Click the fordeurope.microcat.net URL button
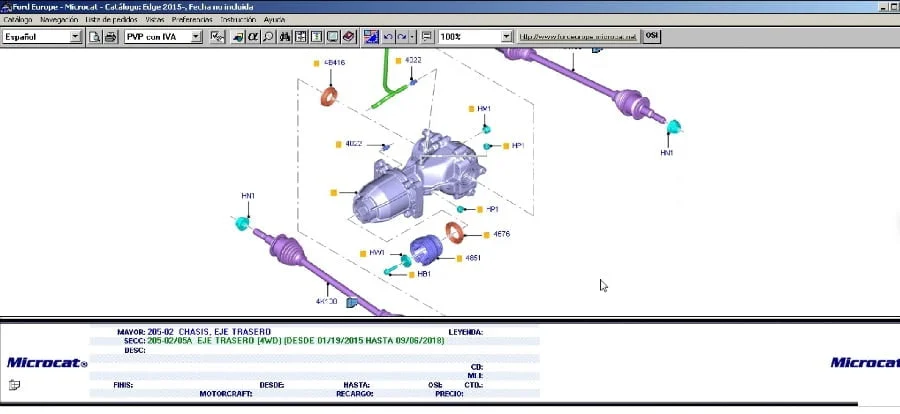 click(579, 37)
